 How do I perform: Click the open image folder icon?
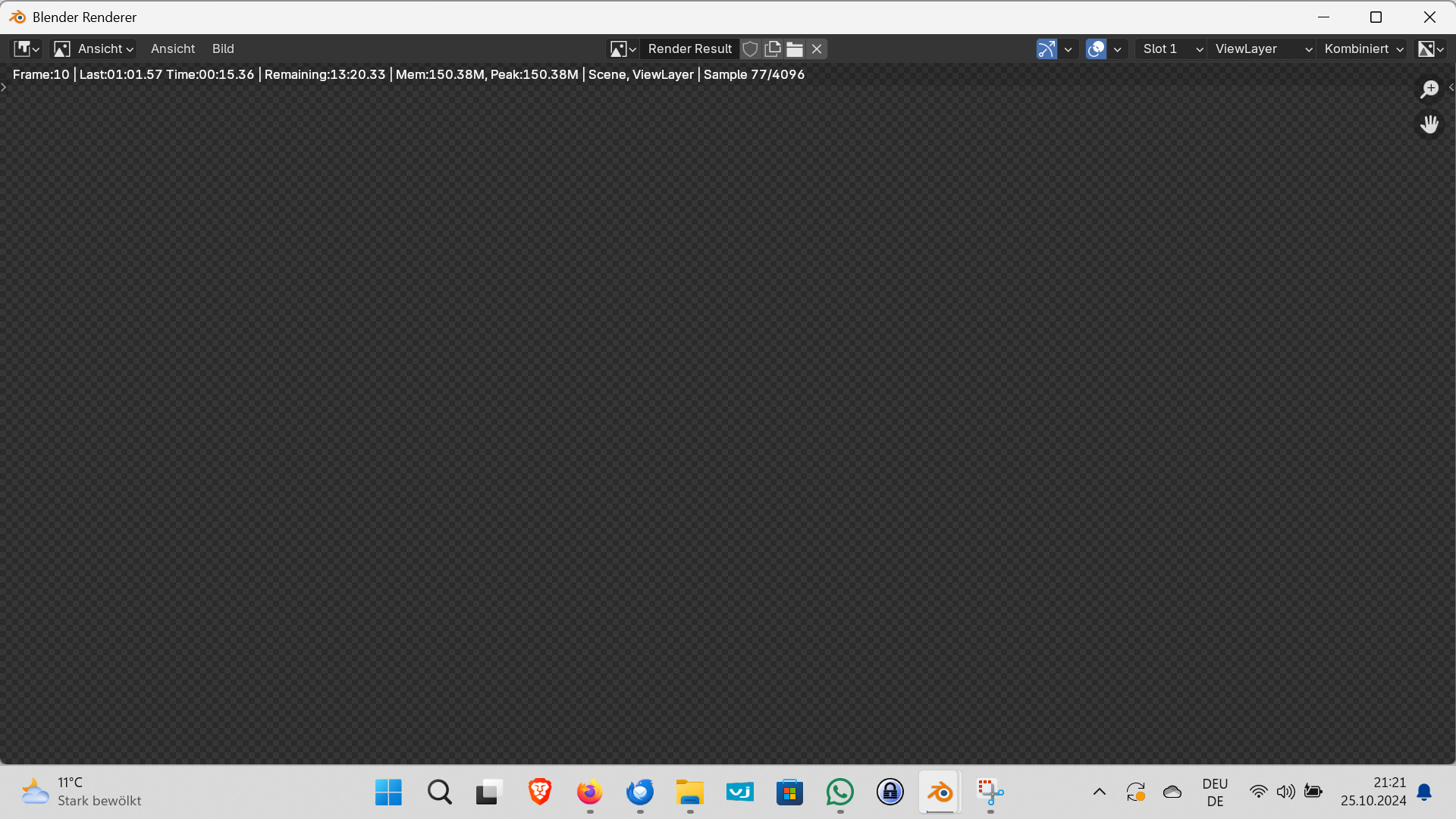(794, 49)
